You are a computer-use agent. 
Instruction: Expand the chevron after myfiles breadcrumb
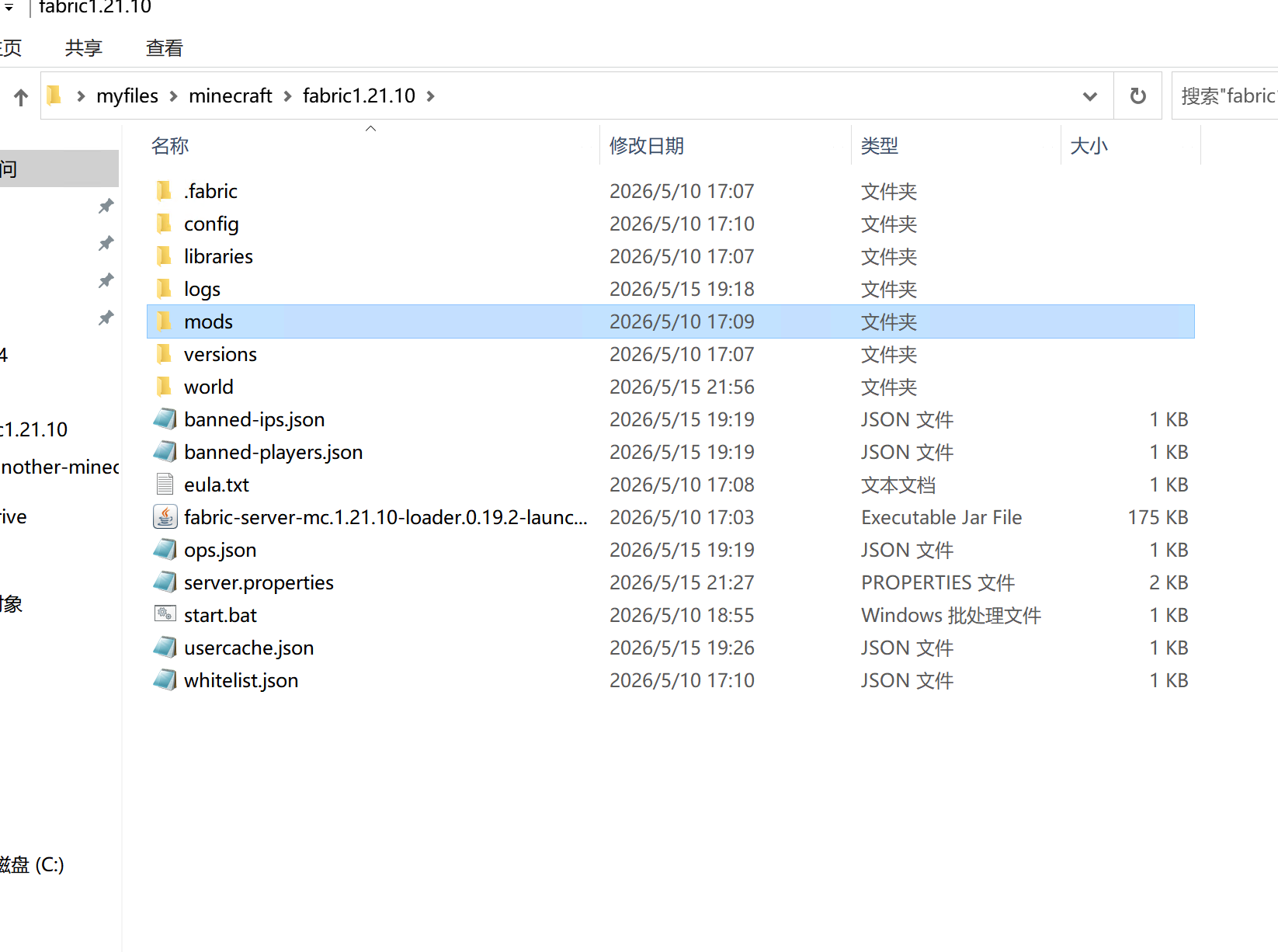[173, 96]
